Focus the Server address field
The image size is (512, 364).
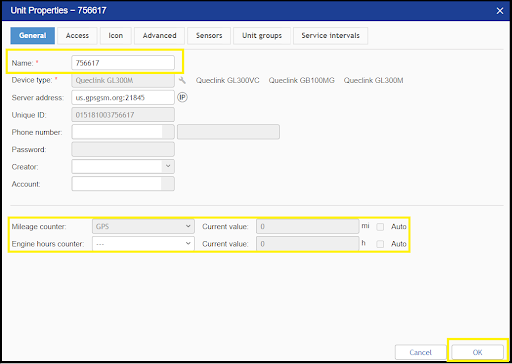click(x=123, y=97)
